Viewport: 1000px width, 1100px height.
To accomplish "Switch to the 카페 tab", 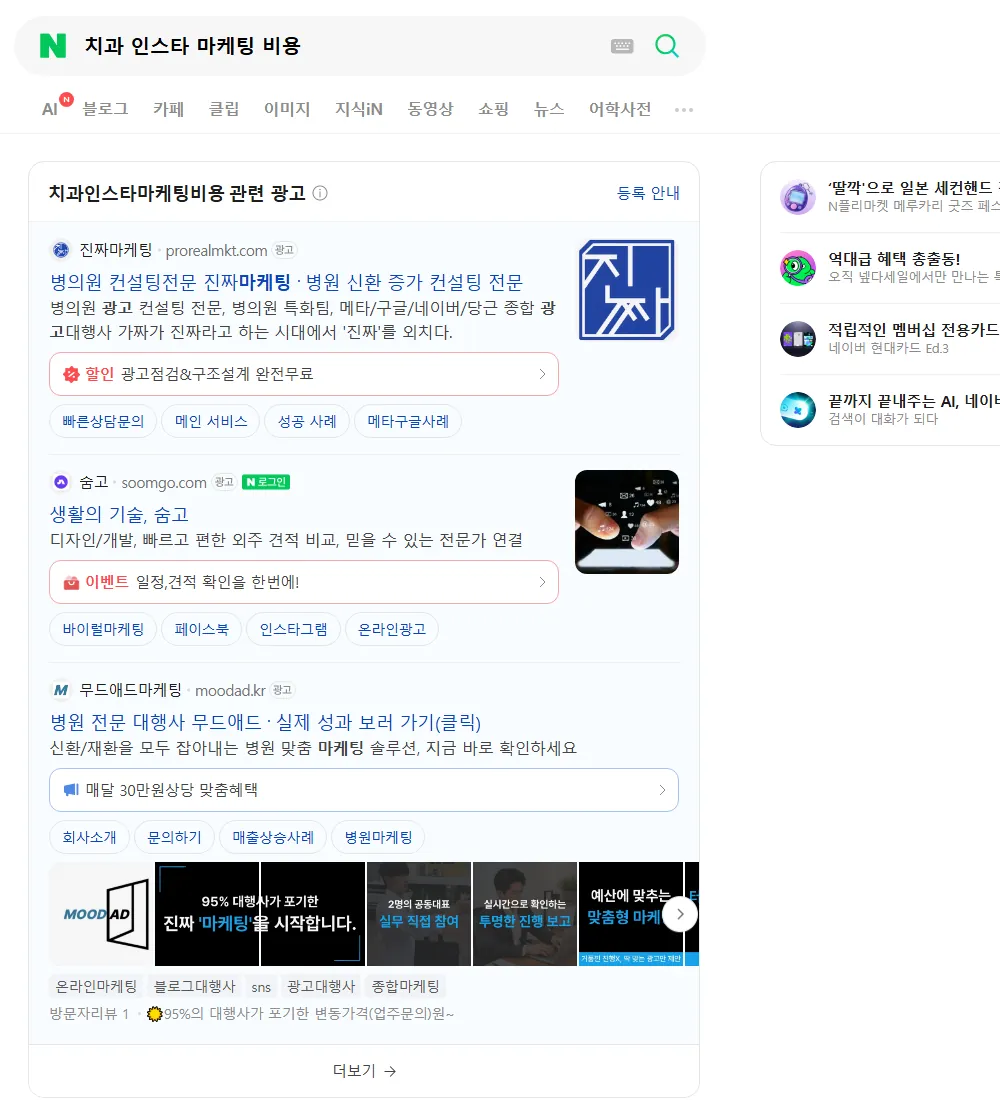I will coord(168,109).
